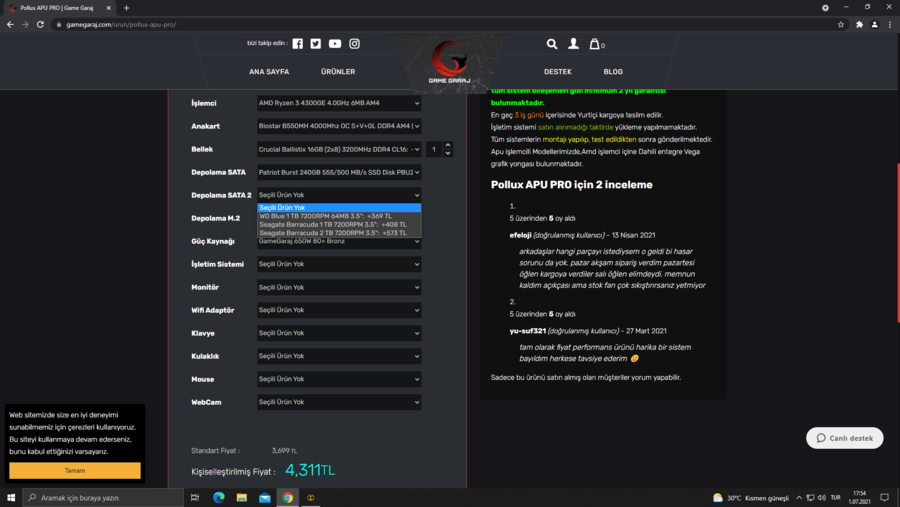Viewport: 900px width, 507px height.
Task: Open the Twitter social icon
Action: 316,44
